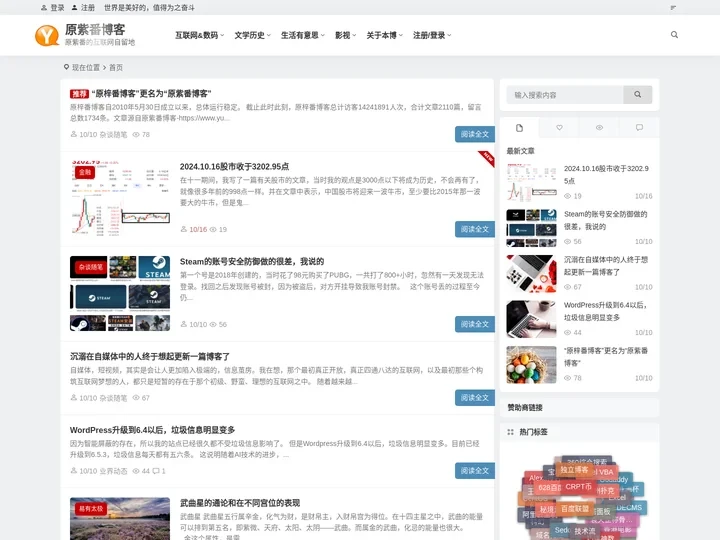Click the author icon on the Steam post
The image size is (720, 540).
(x=184, y=324)
